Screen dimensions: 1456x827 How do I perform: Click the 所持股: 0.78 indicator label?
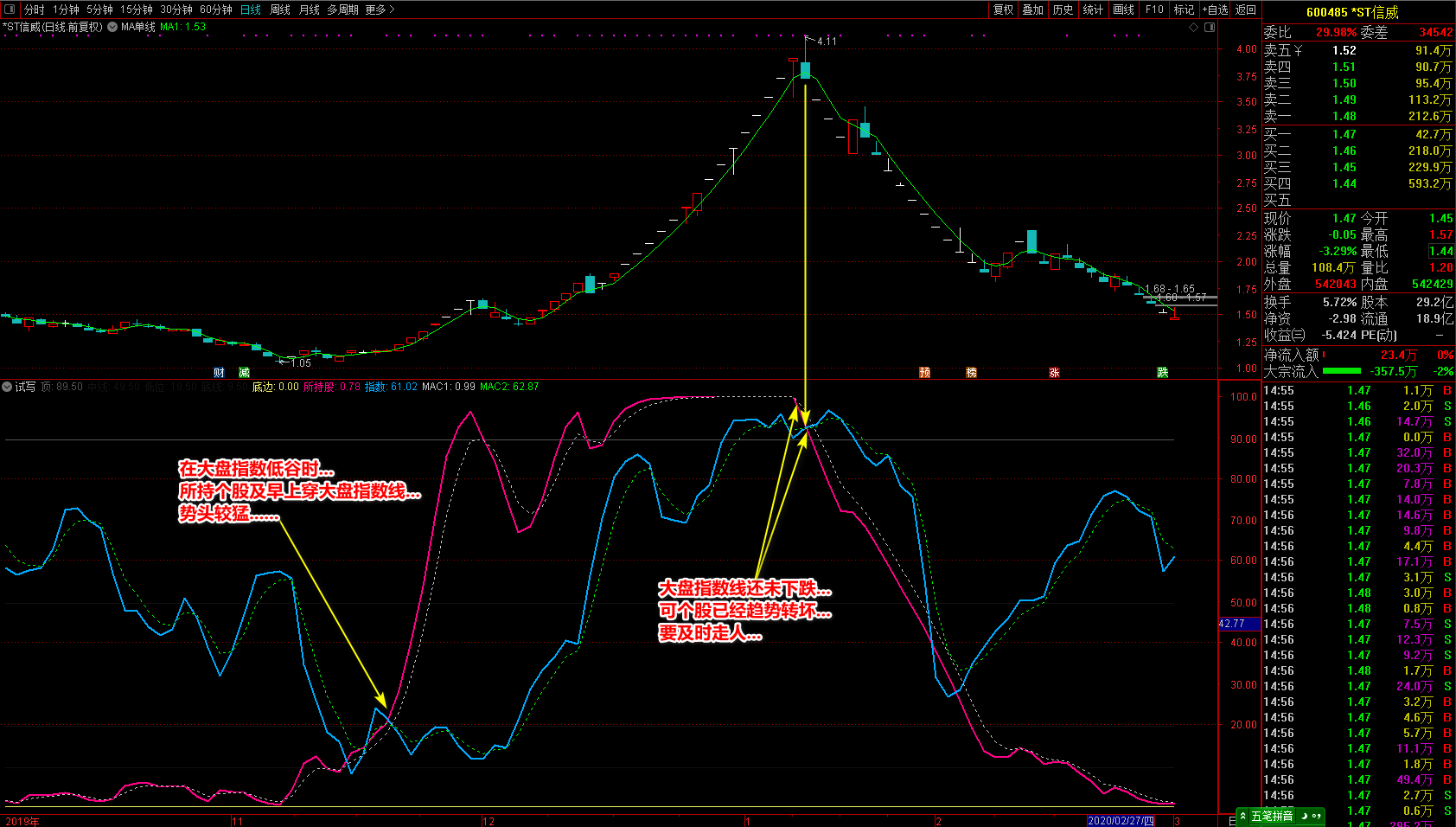[331, 387]
